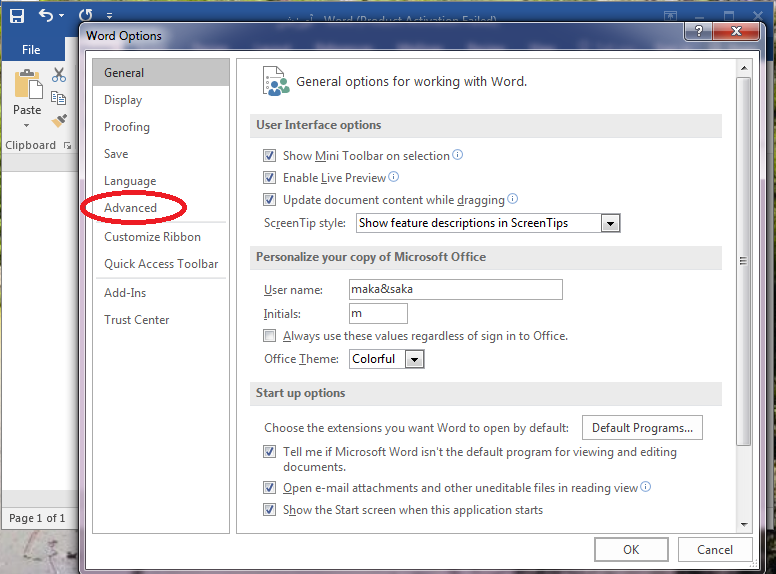Click the Copy icon in Clipboard group
This screenshot has width=776, height=574.
click(x=58, y=97)
